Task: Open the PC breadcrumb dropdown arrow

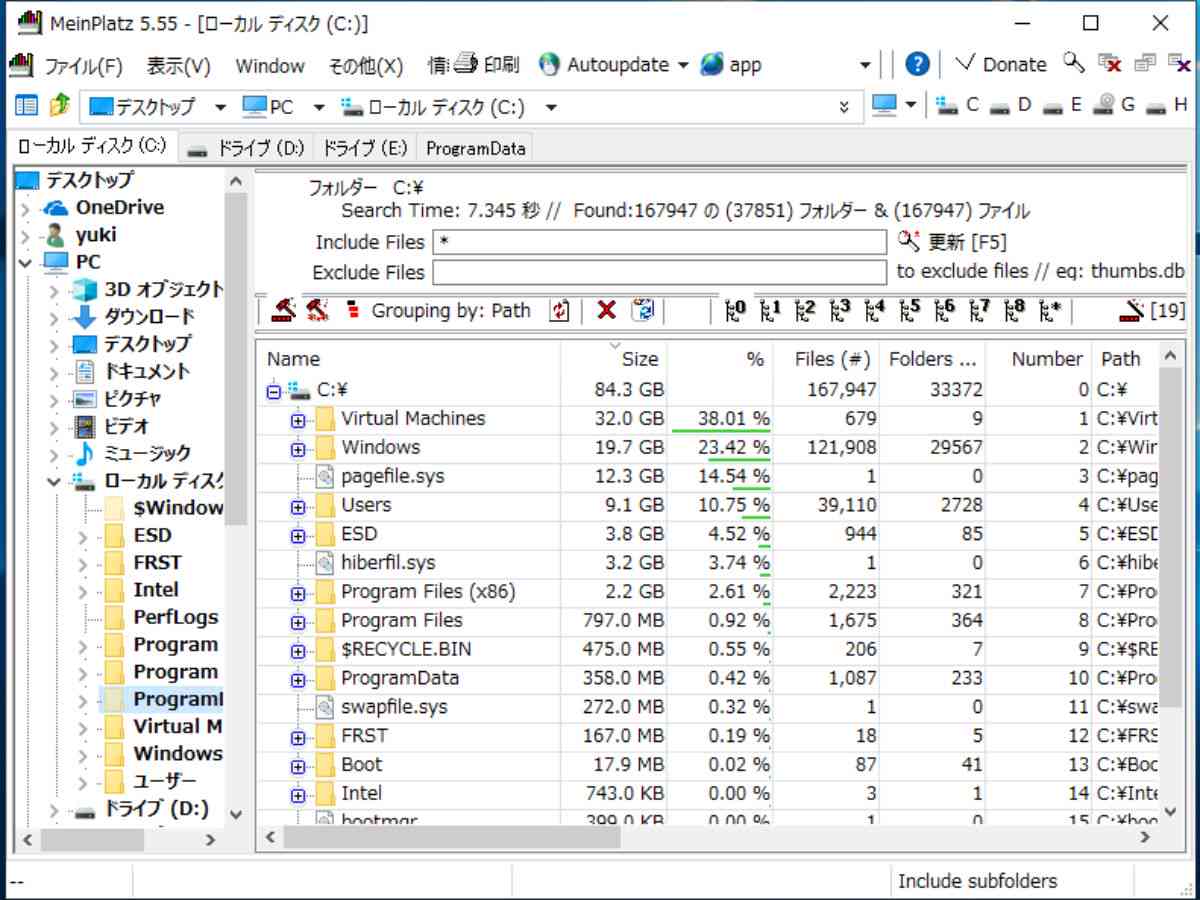Action: click(319, 107)
